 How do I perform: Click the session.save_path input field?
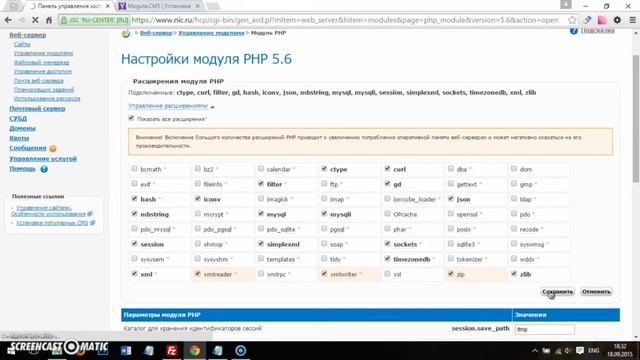click(x=544, y=329)
